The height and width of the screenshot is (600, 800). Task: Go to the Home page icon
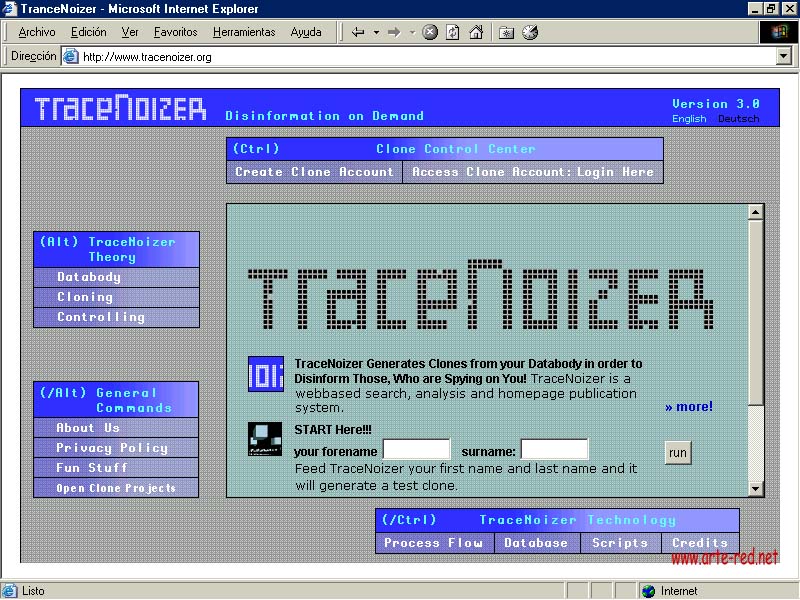pyautogui.click(x=476, y=32)
